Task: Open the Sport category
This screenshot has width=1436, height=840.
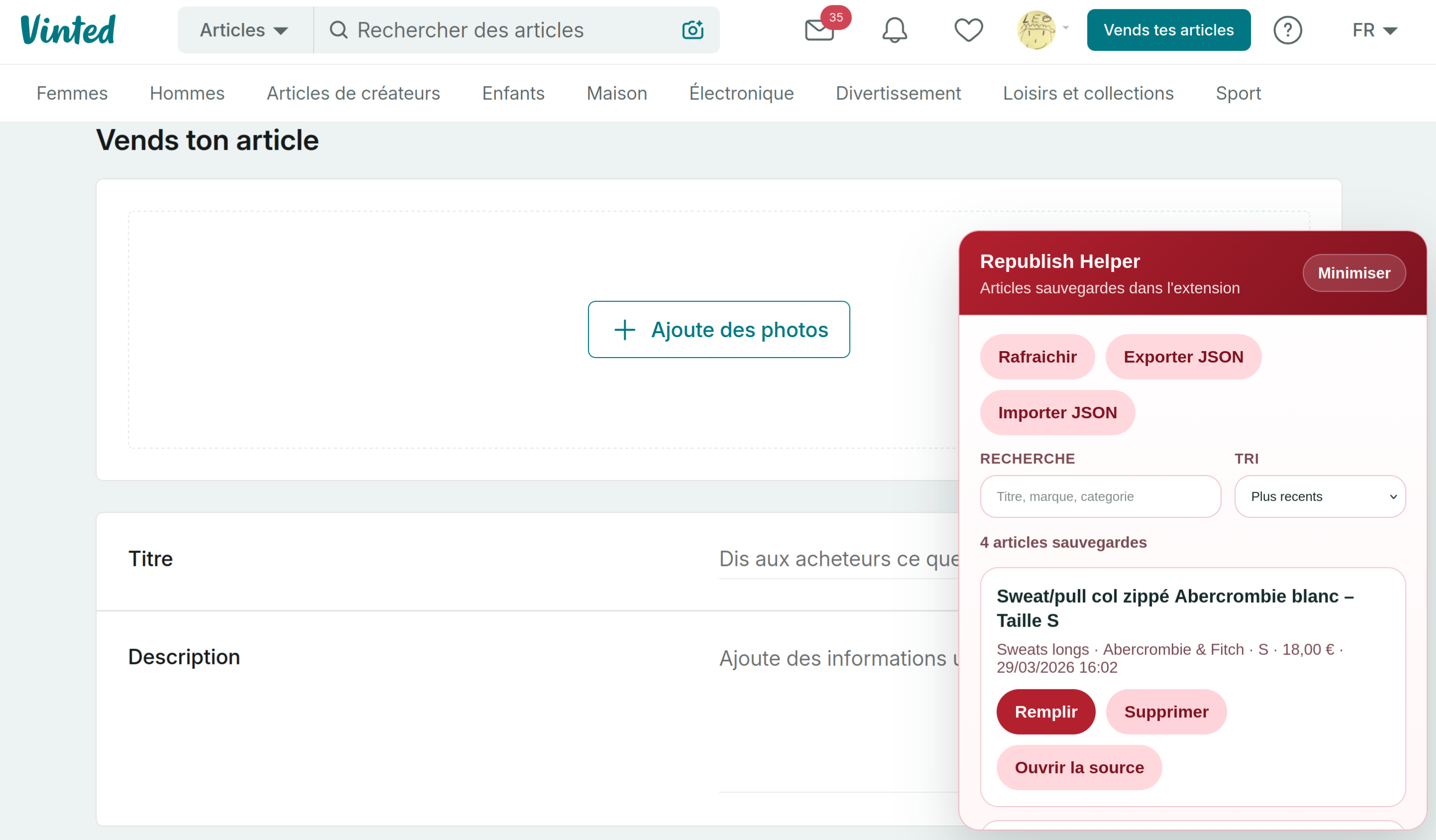Action: pos(1238,93)
